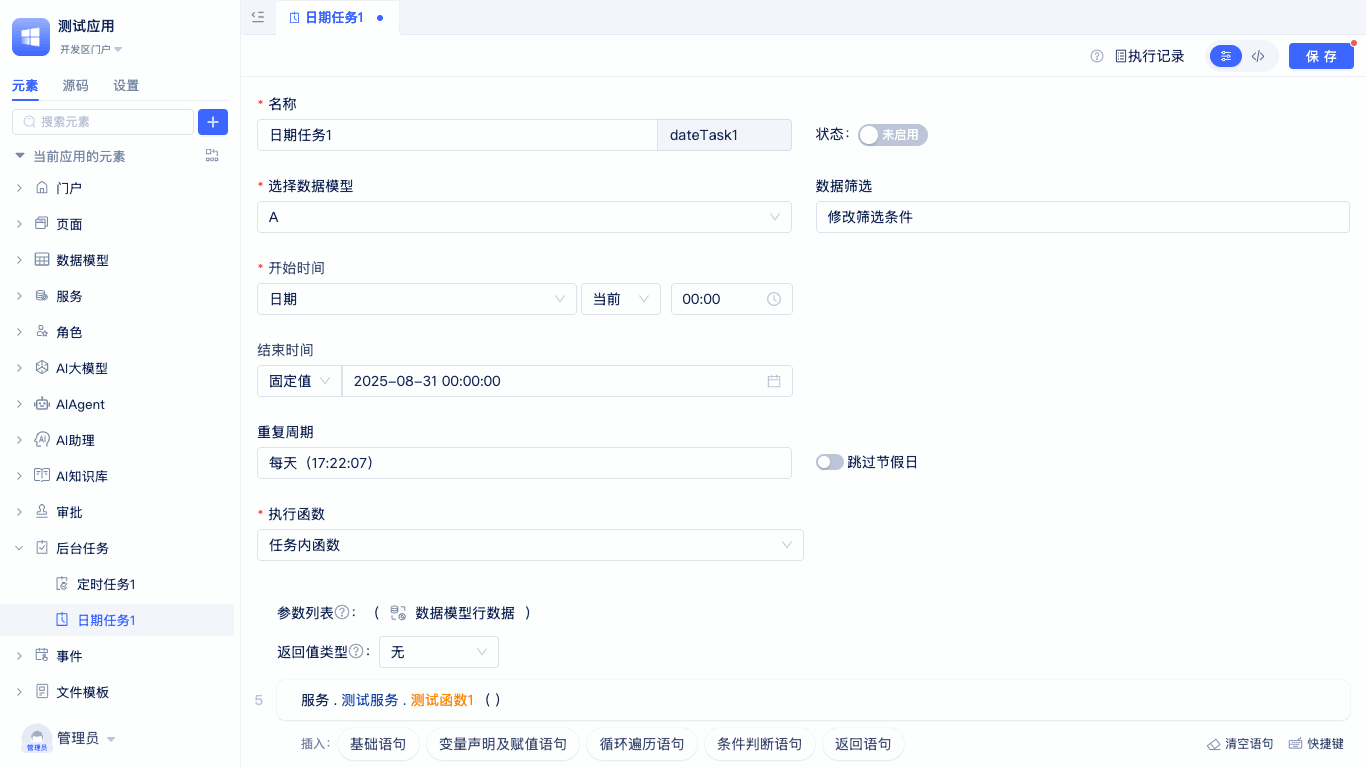Click the AI助理 assistant icon

point(42,439)
